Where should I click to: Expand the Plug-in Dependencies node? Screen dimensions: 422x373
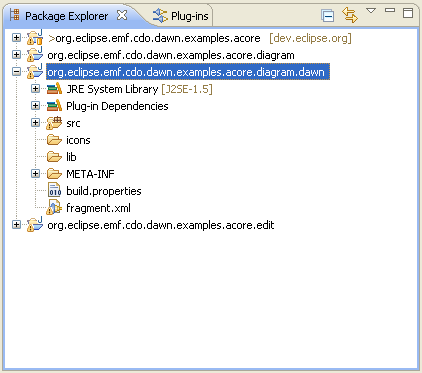pyautogui.click(x=35, y=105)
